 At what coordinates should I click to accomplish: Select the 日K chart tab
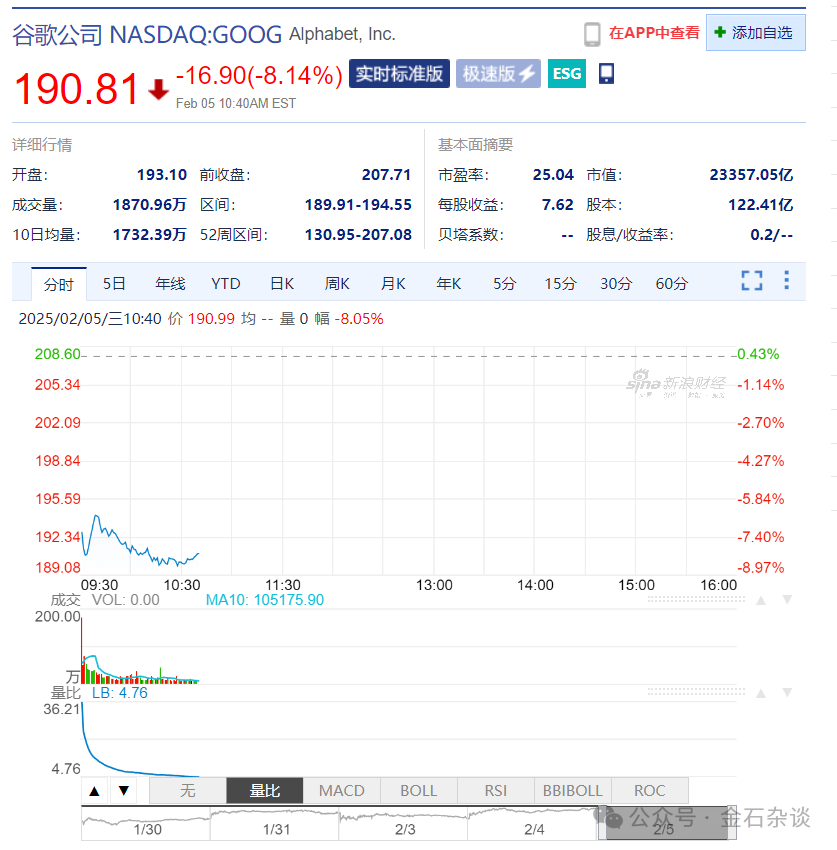282,284
